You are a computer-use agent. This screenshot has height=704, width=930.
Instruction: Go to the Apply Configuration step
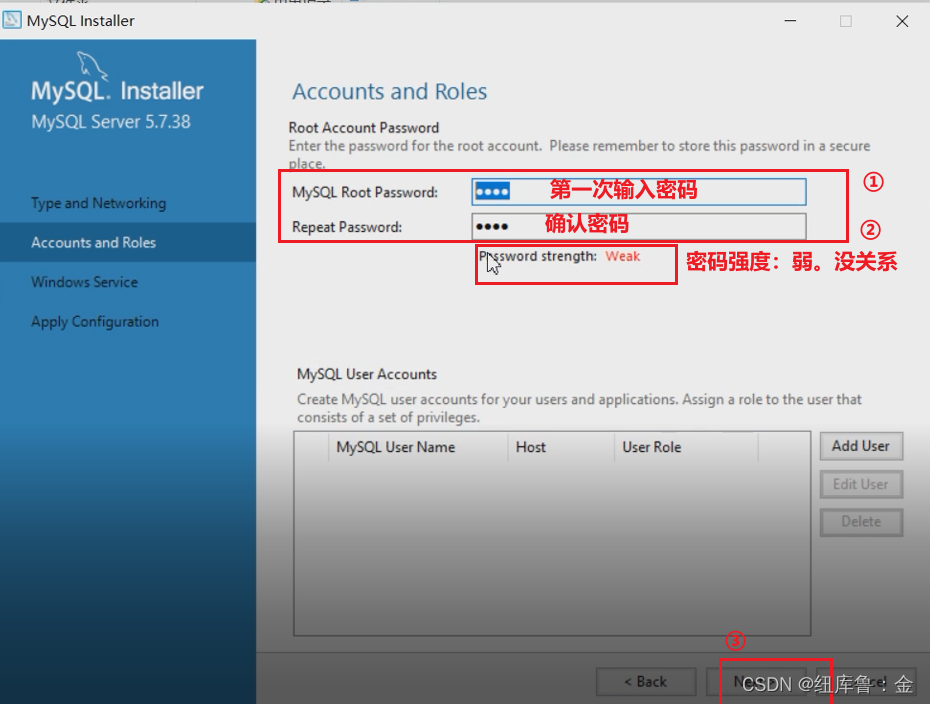click(95, 321)
